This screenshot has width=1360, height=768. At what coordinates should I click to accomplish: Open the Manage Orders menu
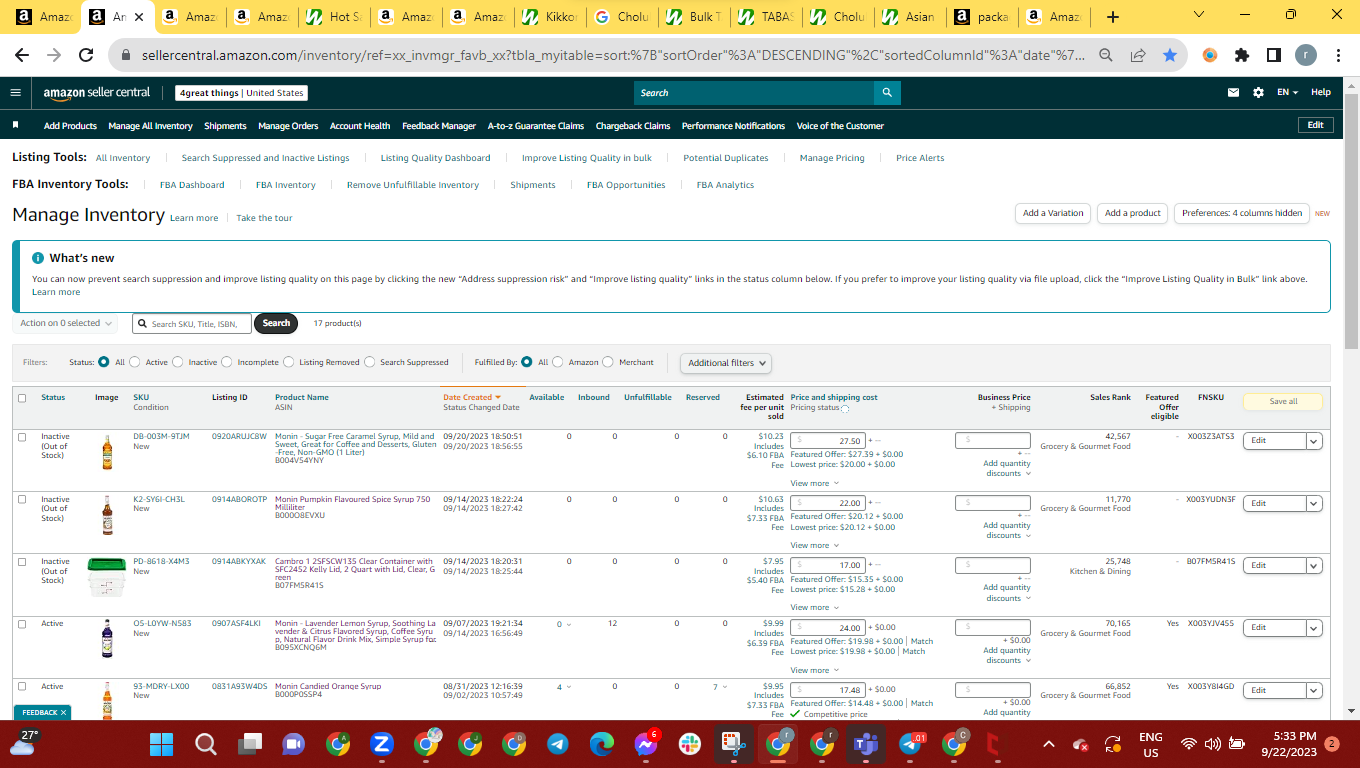click(x=288, y=126)
